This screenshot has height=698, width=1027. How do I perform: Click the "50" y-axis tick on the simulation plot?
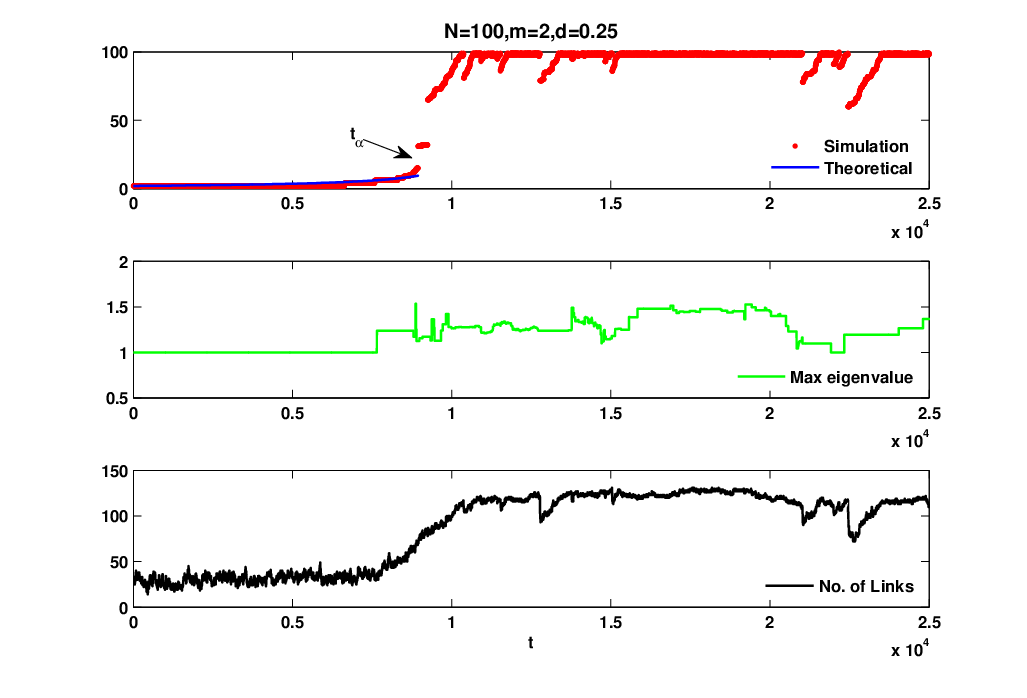(119, 121)
